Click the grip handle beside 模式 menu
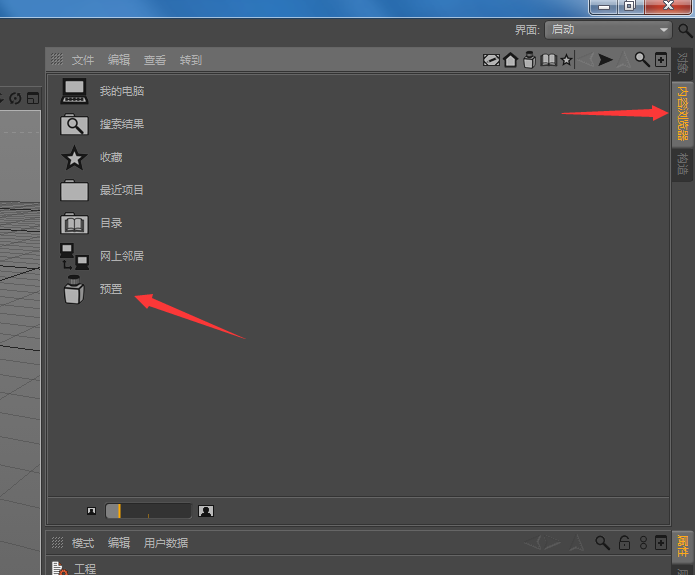This screenshot has width=695, height=575. pos(57,542)
